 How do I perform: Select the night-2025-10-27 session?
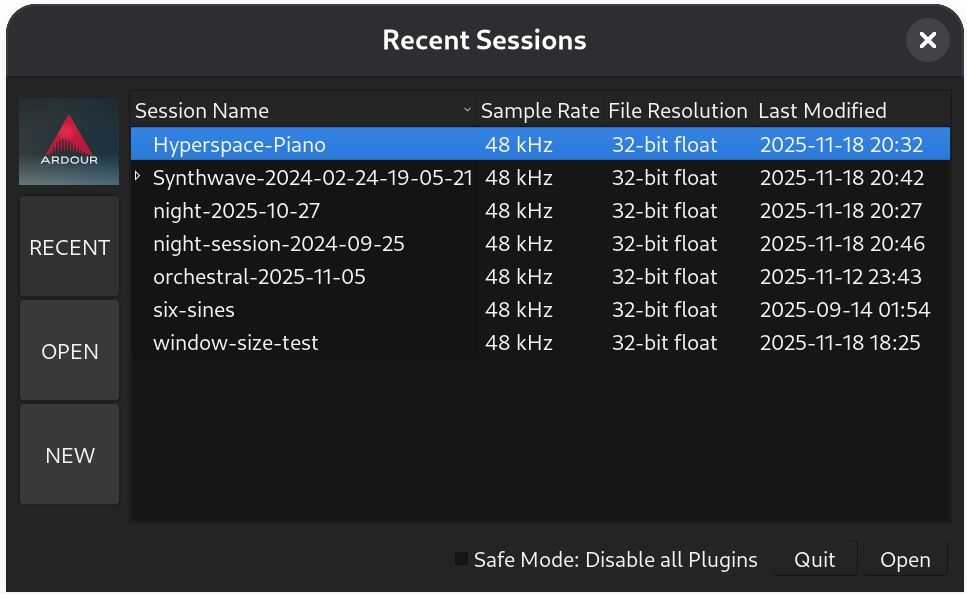pyautogui.click(x=540, y=210)
